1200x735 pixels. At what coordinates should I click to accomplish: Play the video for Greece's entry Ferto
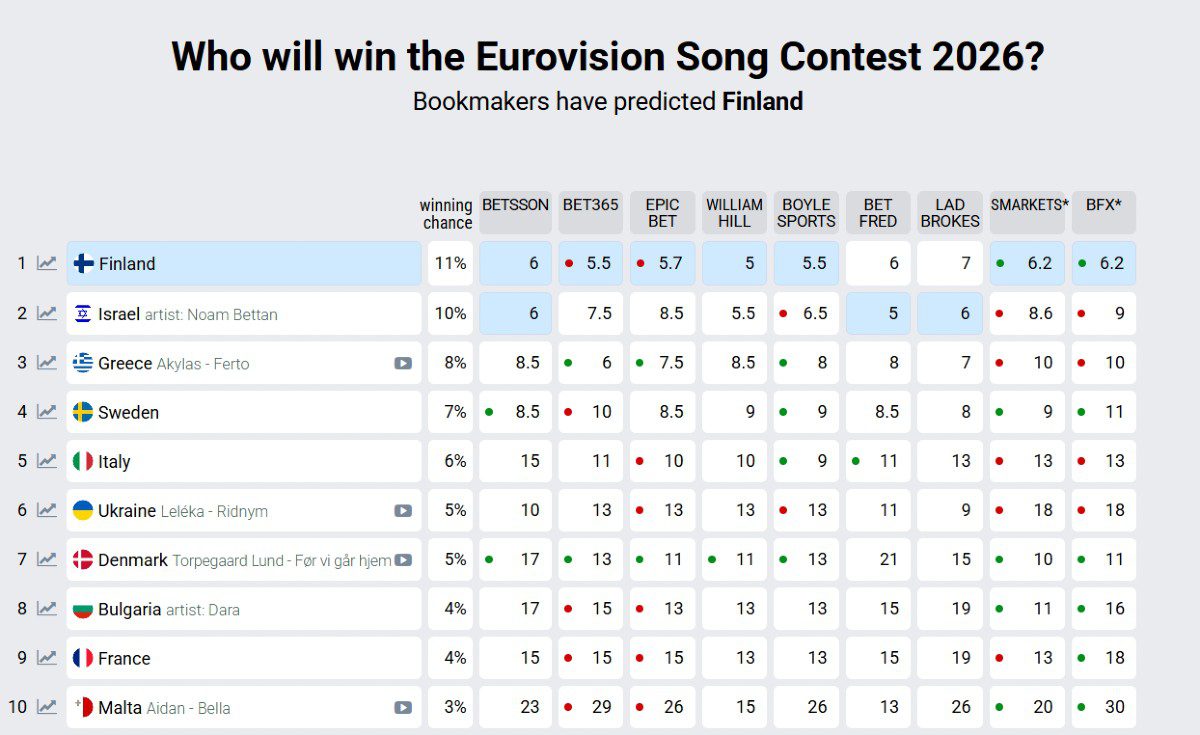404,362
